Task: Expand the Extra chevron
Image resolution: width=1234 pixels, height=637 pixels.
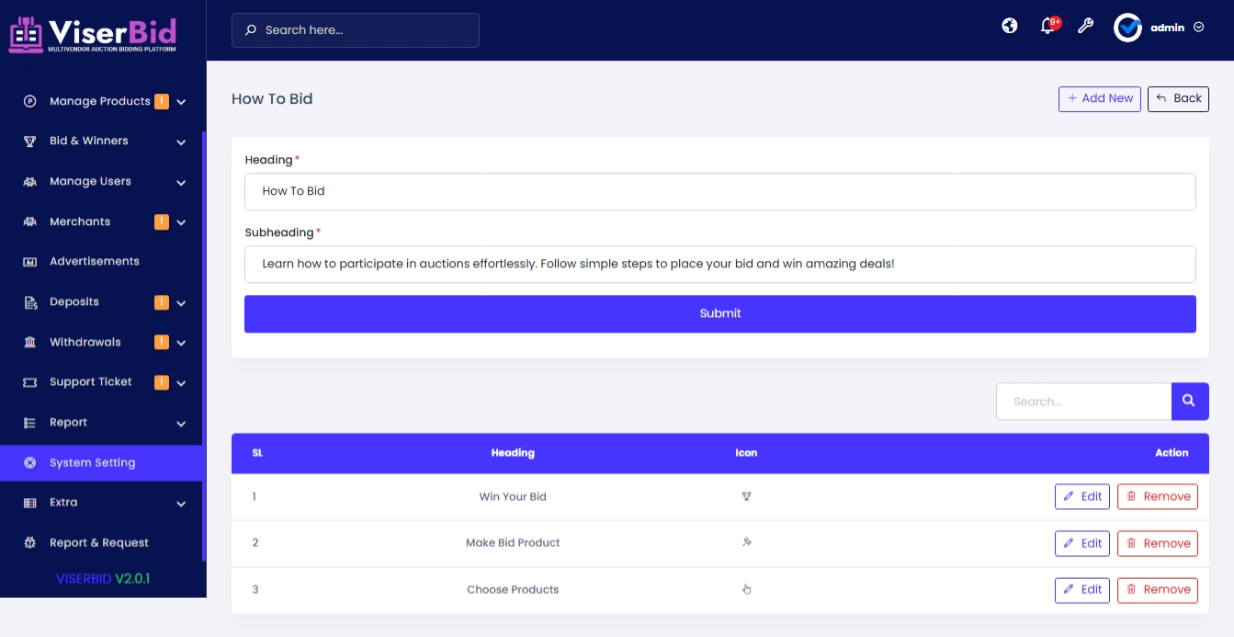Action: [x=181, y=504]
